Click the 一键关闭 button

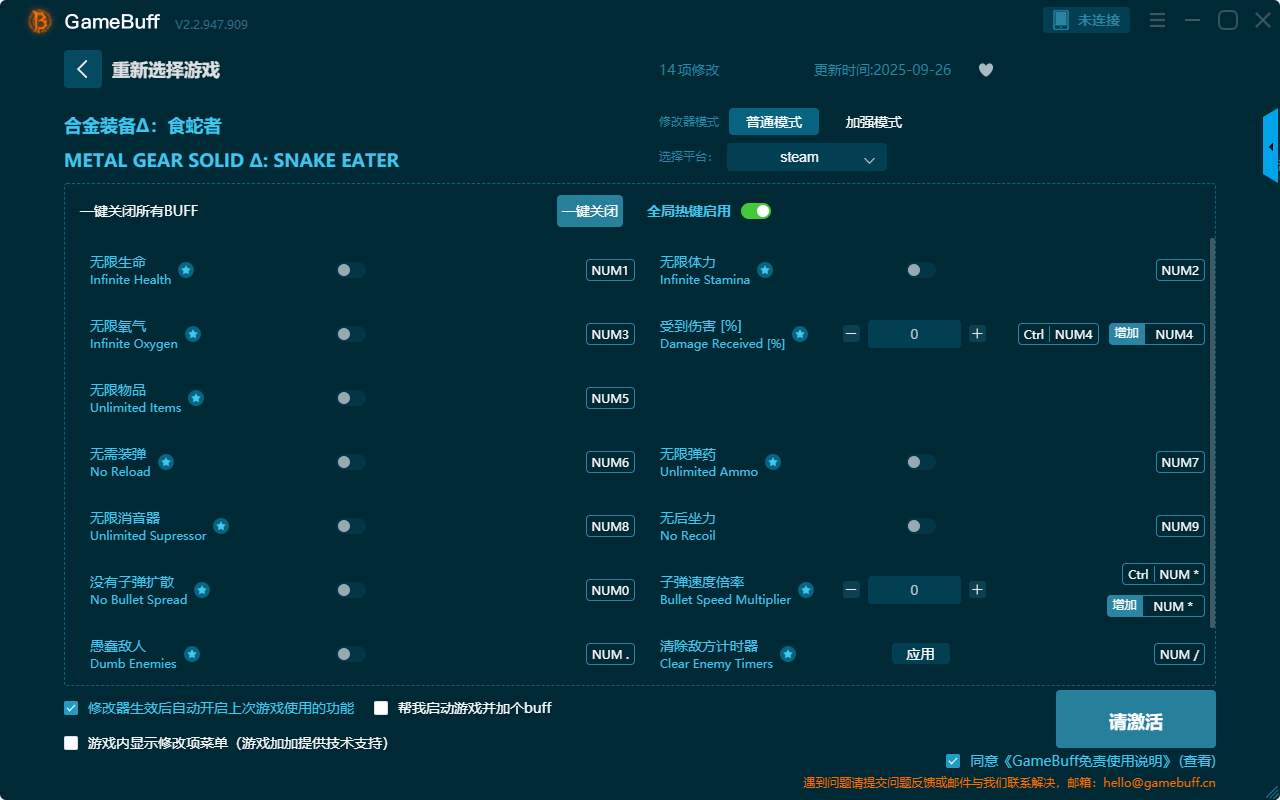pyautogui.click(x=590, y=211)
